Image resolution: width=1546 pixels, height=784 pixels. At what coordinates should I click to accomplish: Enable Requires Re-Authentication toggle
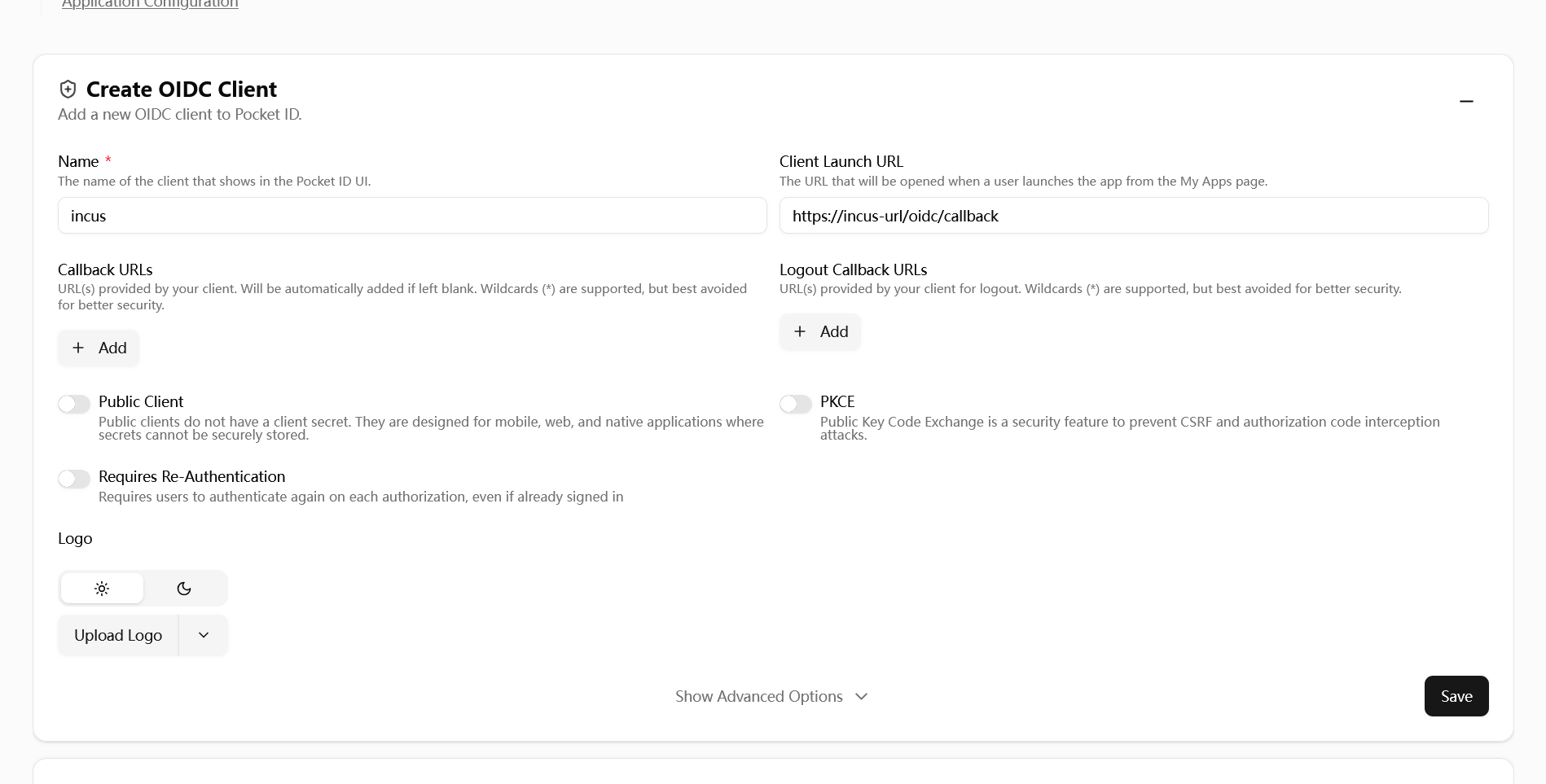pos(74,480)
